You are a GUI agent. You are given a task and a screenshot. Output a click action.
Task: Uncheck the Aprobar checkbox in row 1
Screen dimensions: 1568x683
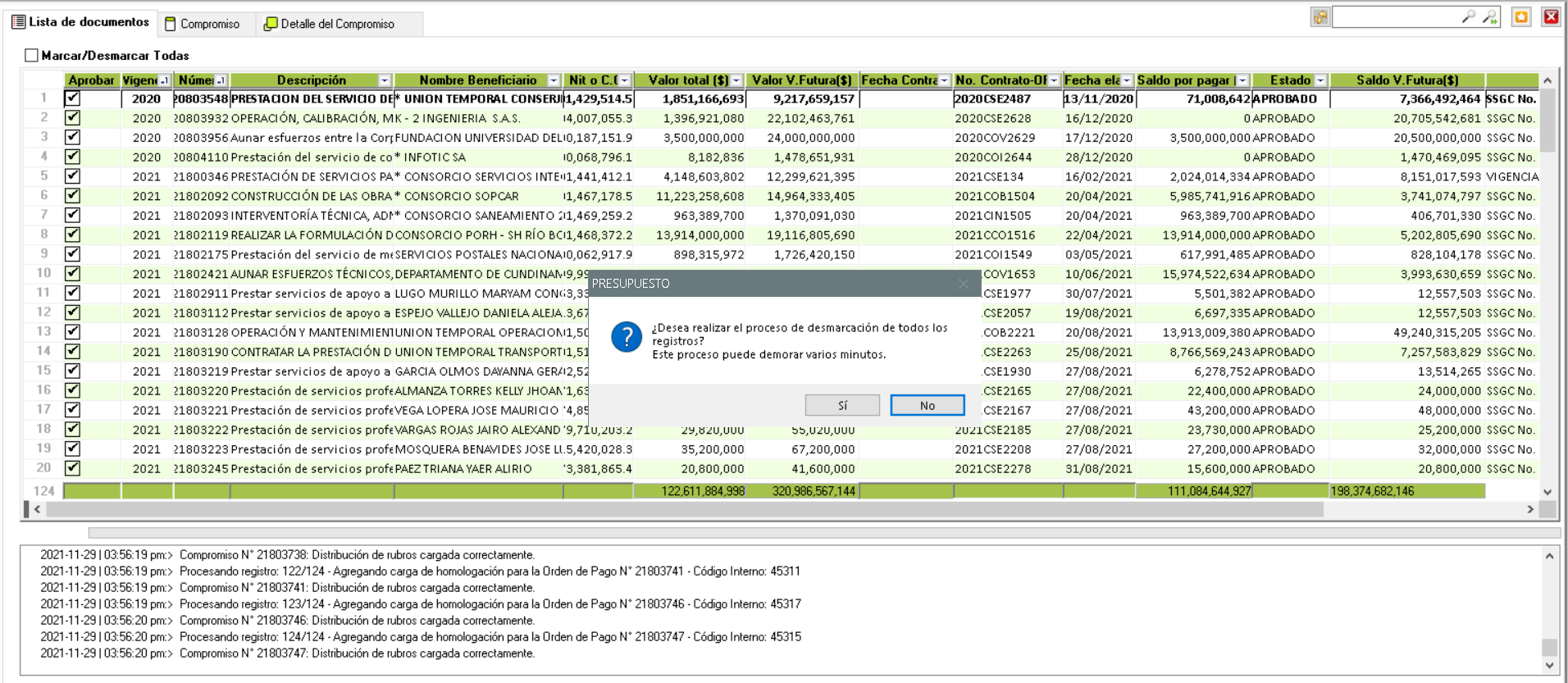(x=73, y=98)
